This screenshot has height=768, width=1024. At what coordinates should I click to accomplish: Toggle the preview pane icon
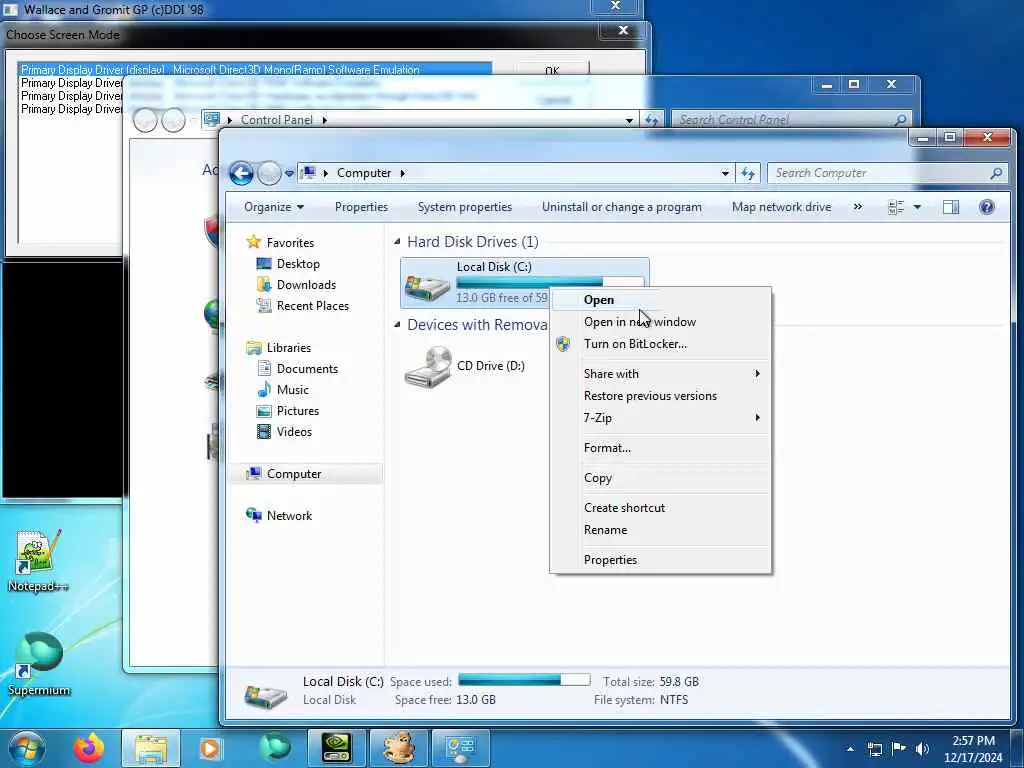tap(951, 207)
